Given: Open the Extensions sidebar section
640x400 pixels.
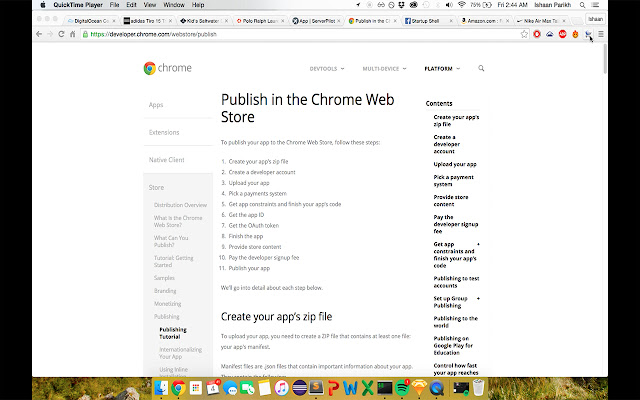Looking at the screenshot, I should pyautogui.click(x=164, y=132).
